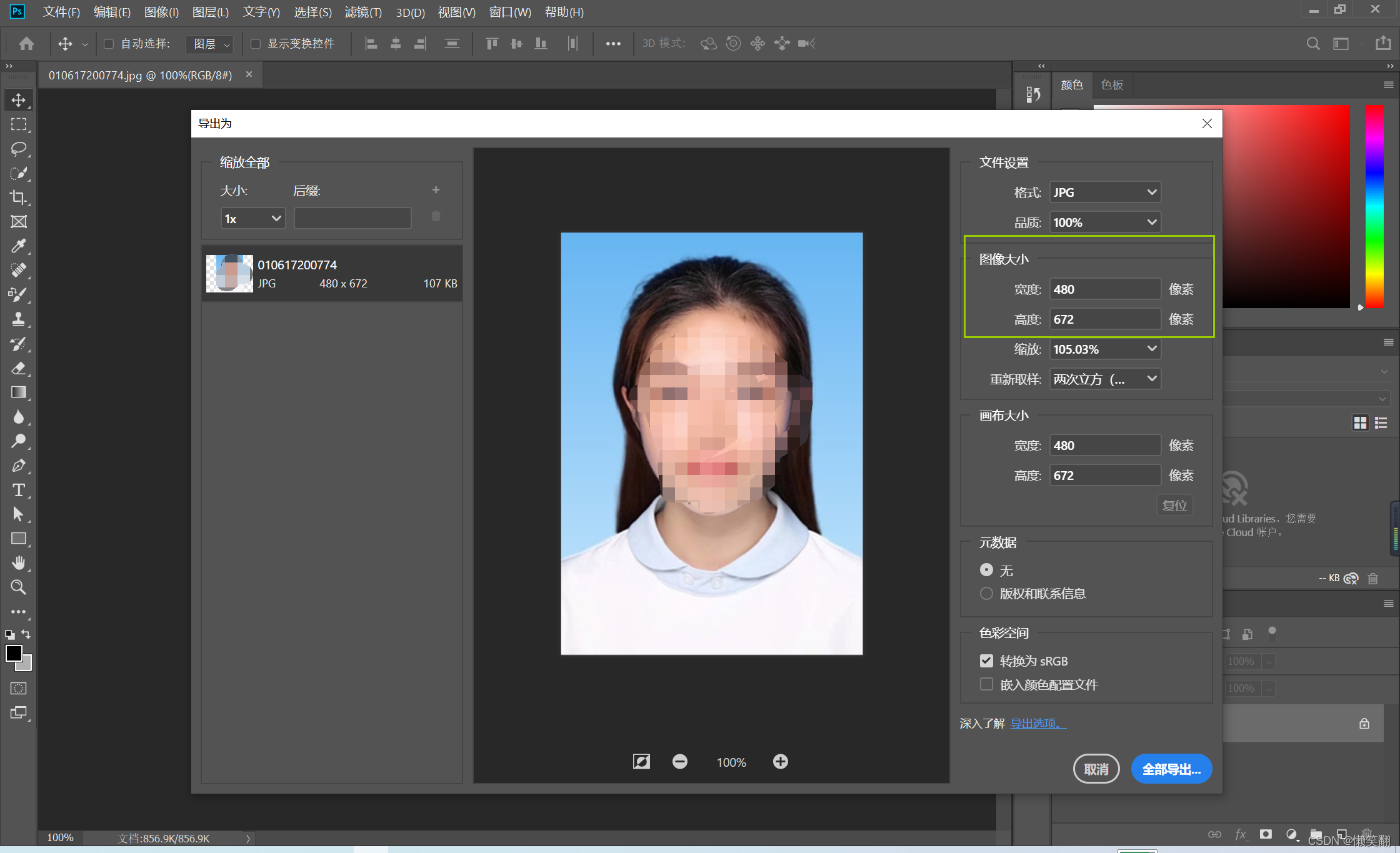This screenshot has height=853, width=1400.
Task: Click the vertical hue color slider
Action: [x=1374, y=206]
